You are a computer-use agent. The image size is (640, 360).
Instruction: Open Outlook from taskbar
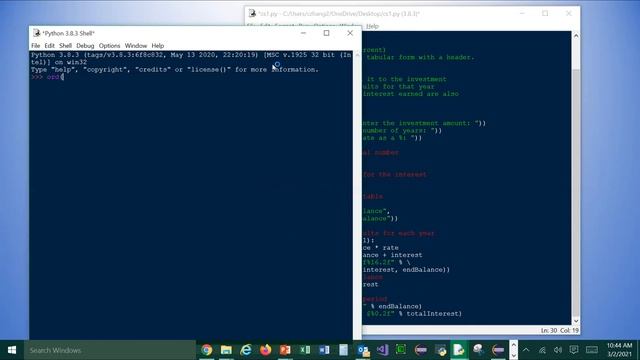click(363, 350)
